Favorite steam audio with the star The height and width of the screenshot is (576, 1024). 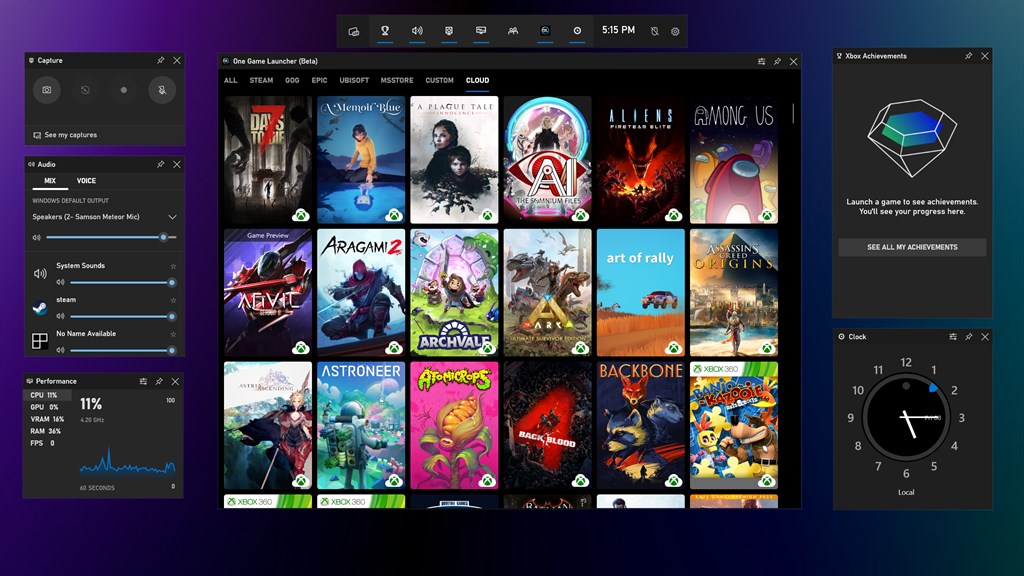click(x=173, y=300)
